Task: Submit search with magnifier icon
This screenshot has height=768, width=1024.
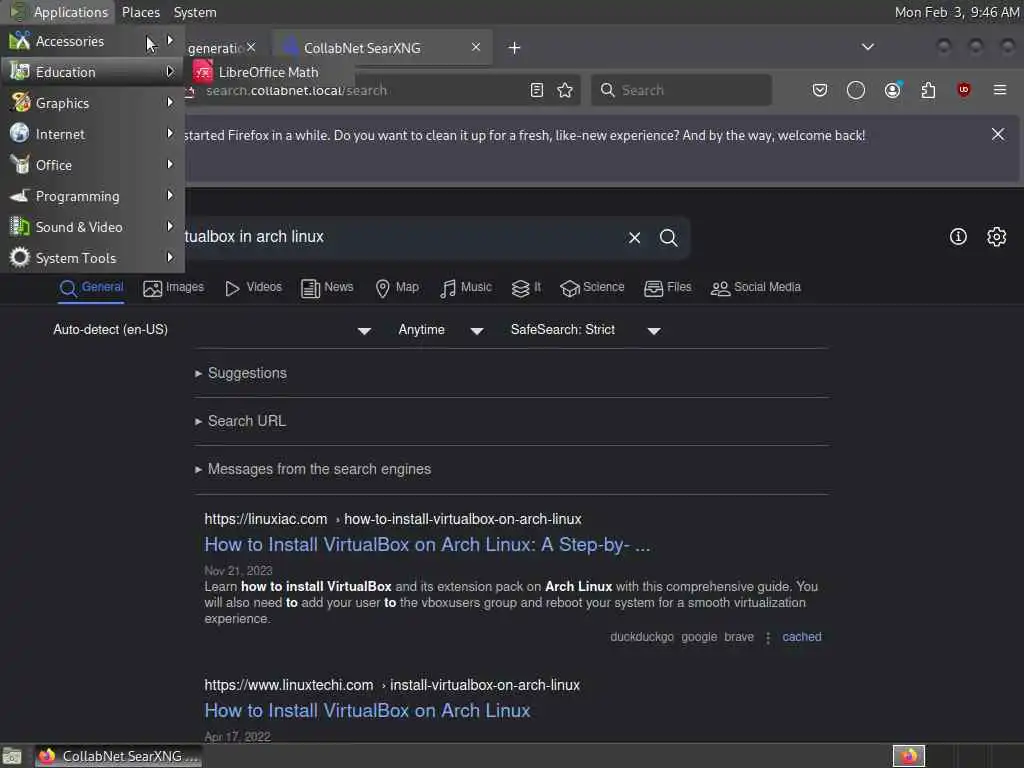Action: click(669, 238)
